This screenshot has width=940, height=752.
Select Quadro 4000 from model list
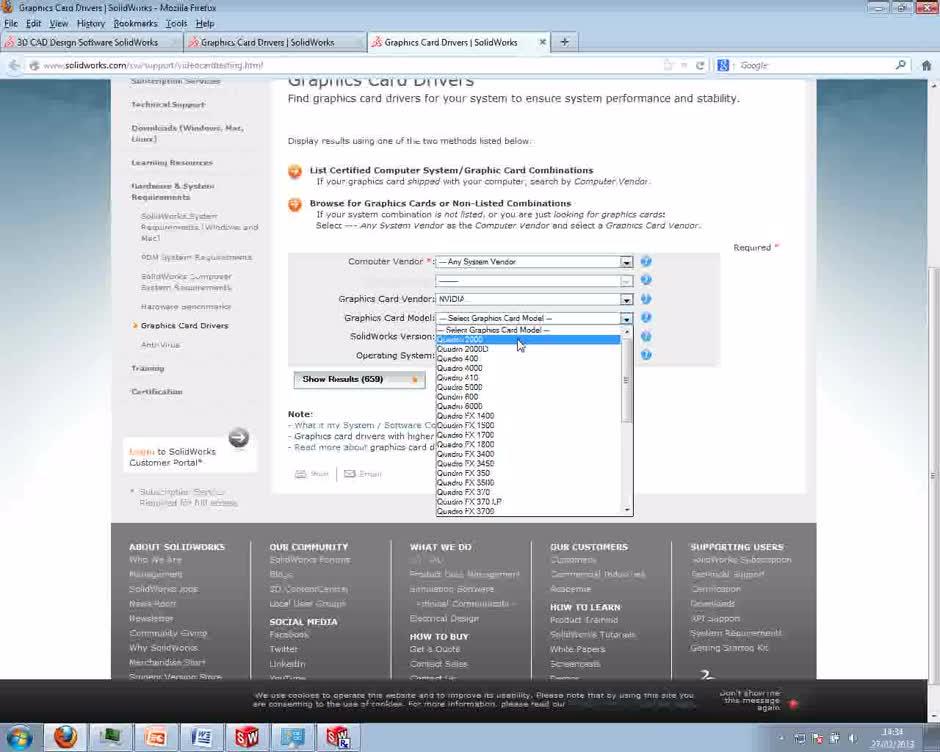click(460, 368)
